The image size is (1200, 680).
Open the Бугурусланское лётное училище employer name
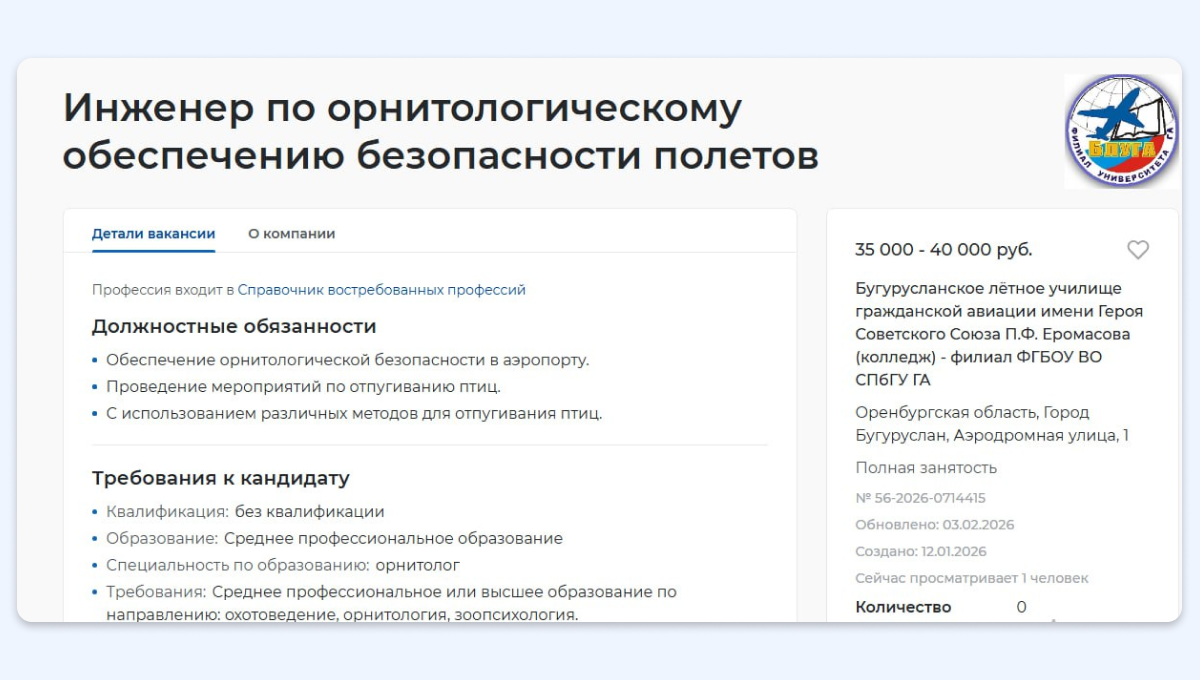click(x=998, y=334)
